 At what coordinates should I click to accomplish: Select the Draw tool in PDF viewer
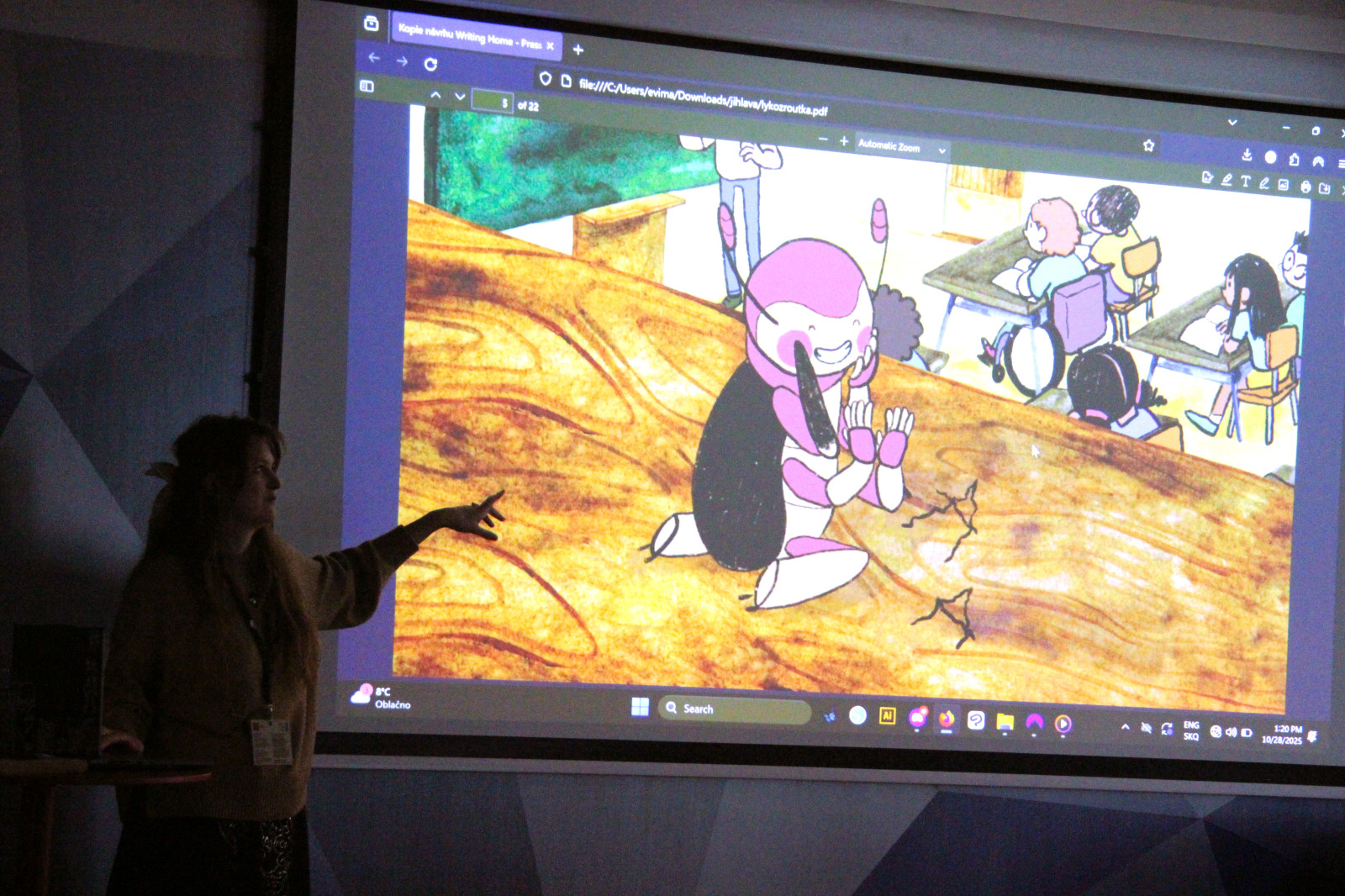pyautogui.click(x=1263, y=183)
